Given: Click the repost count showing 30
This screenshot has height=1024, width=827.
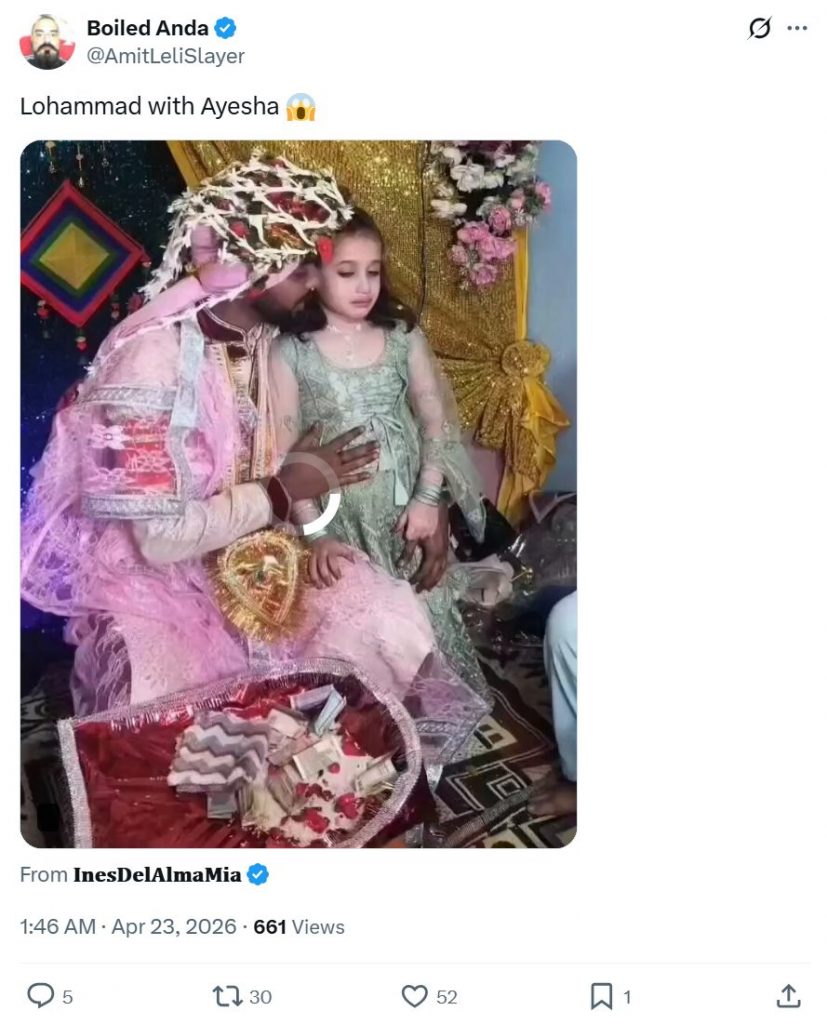Looking at the screenshot, I should 260,996.
